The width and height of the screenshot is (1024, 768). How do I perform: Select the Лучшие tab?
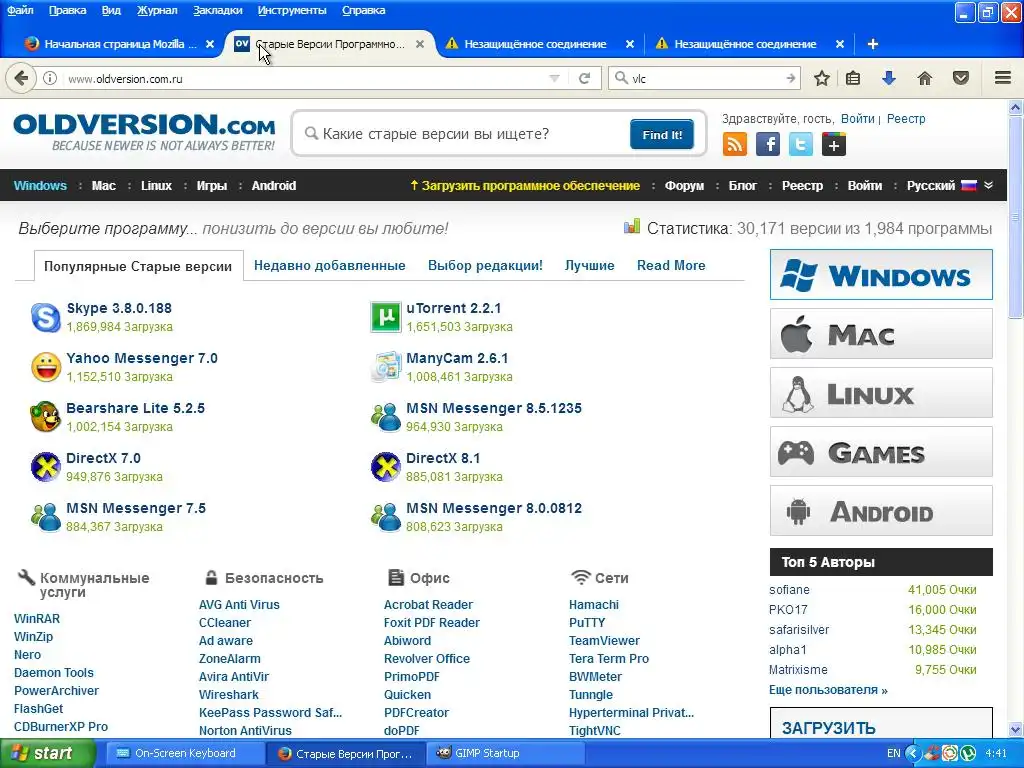(590, 266)
